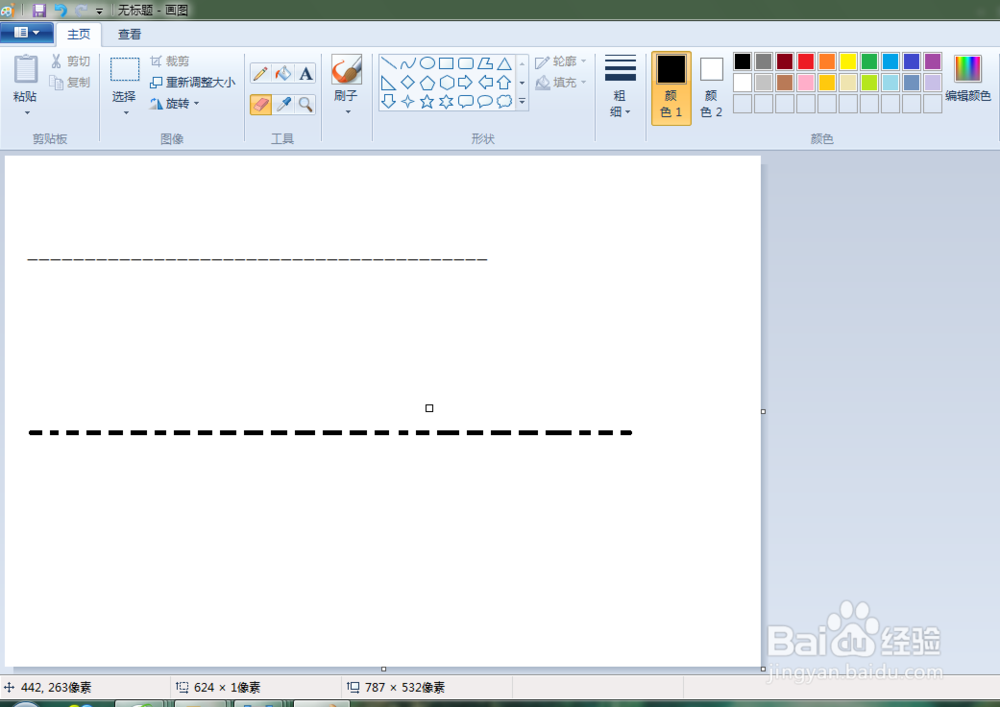
Task: Click the Resize (重新调整大小) button
Action: 193,82
